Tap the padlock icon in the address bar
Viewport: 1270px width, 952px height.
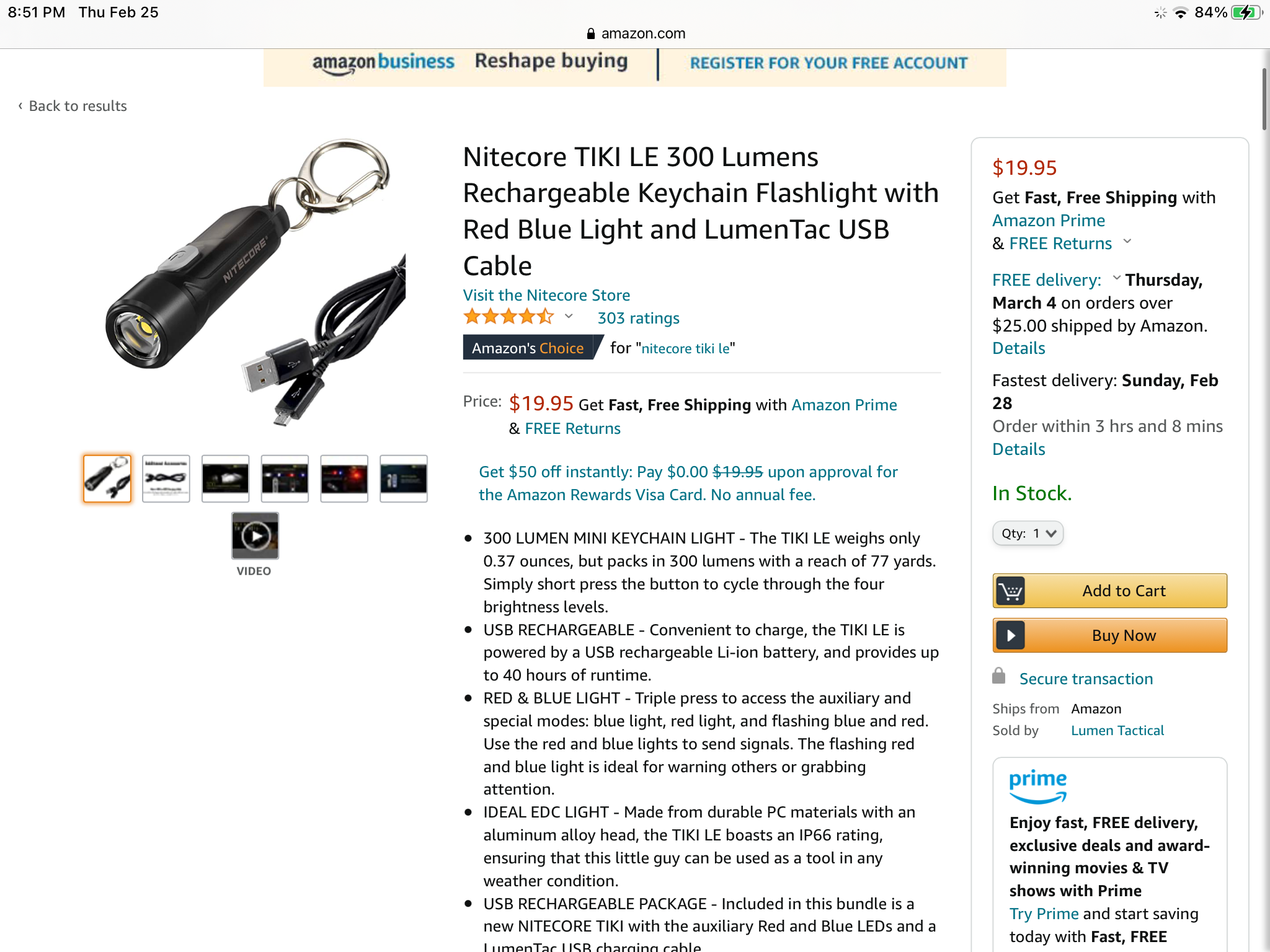pyautogui.click(x=590, y=33)
